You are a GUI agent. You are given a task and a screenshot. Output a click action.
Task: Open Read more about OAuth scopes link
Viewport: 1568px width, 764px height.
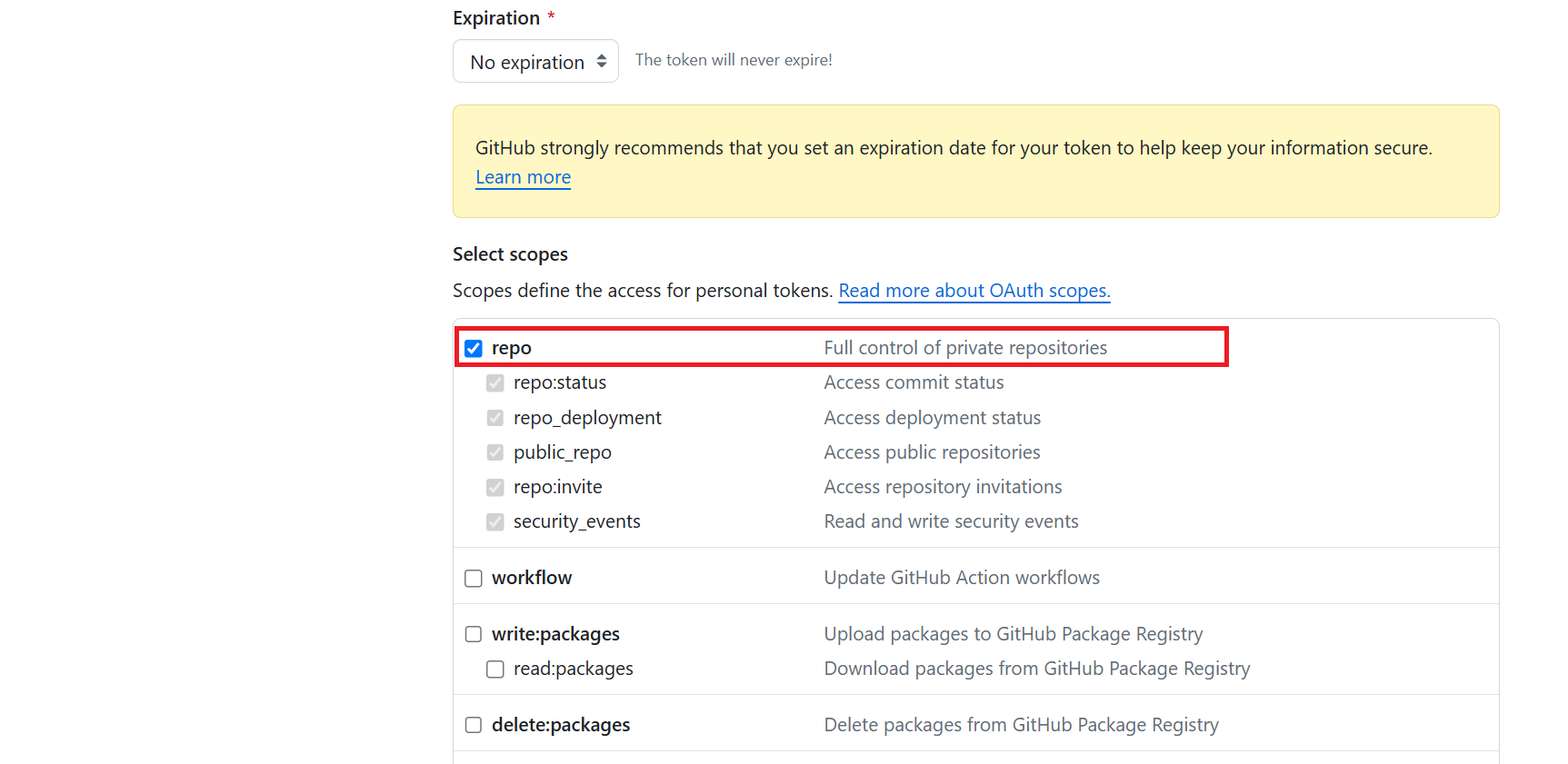(x=974, y=291)
